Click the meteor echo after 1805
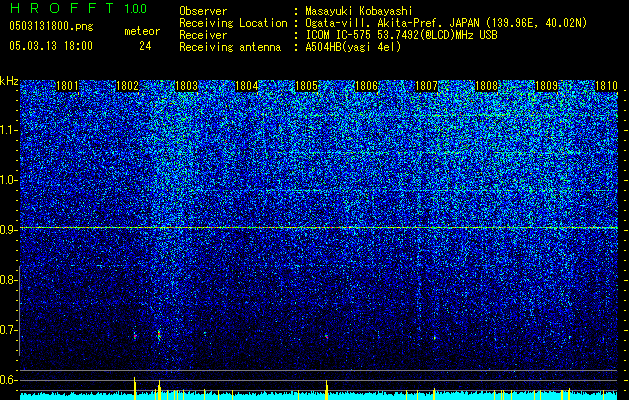The height and width of the screenshot is (400, 629). click(327, 336)
